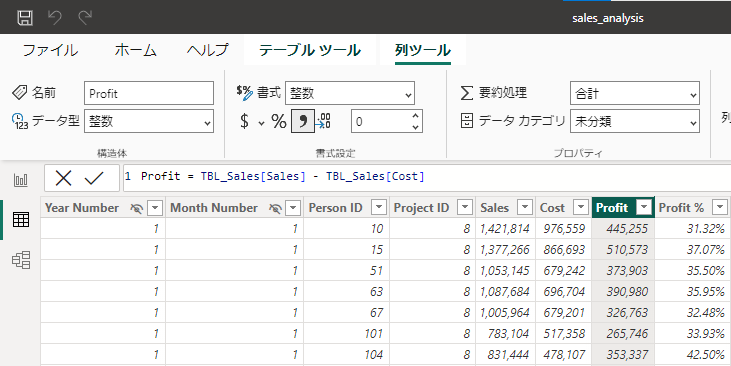Undo the last action
The image size is (731, 366).
point(55,18)
